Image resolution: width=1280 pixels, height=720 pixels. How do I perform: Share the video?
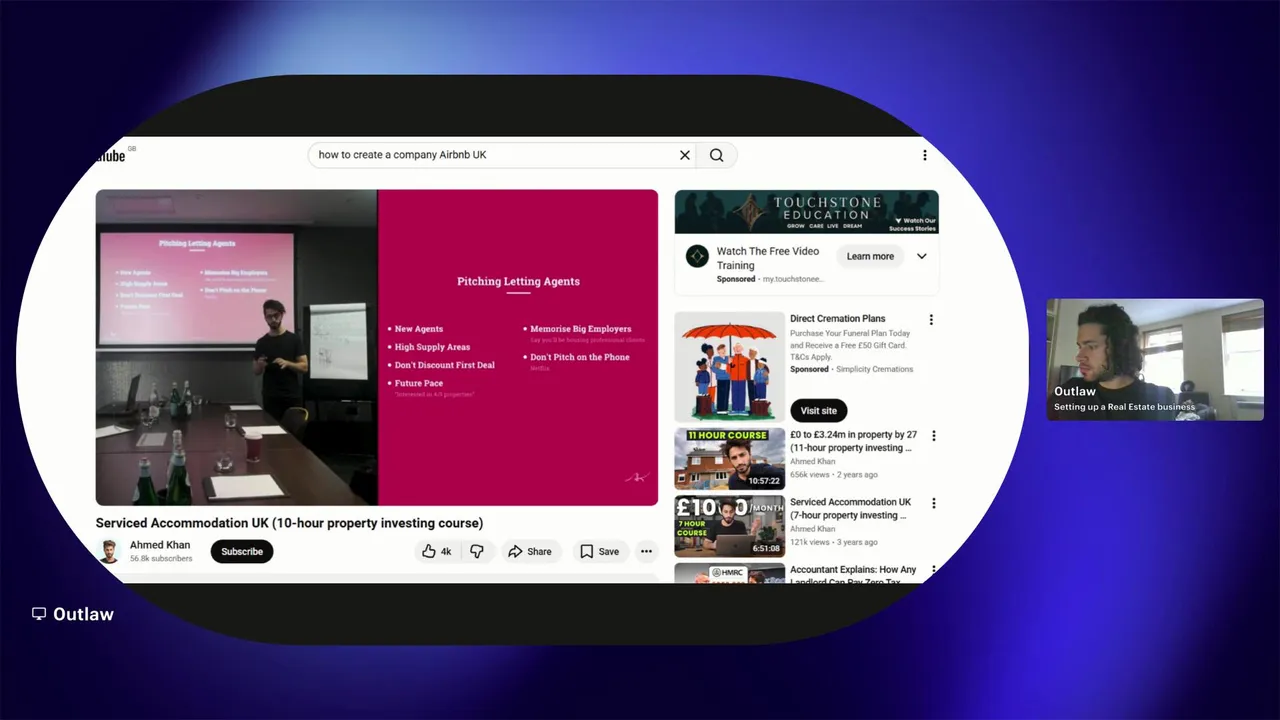[530, 551]
